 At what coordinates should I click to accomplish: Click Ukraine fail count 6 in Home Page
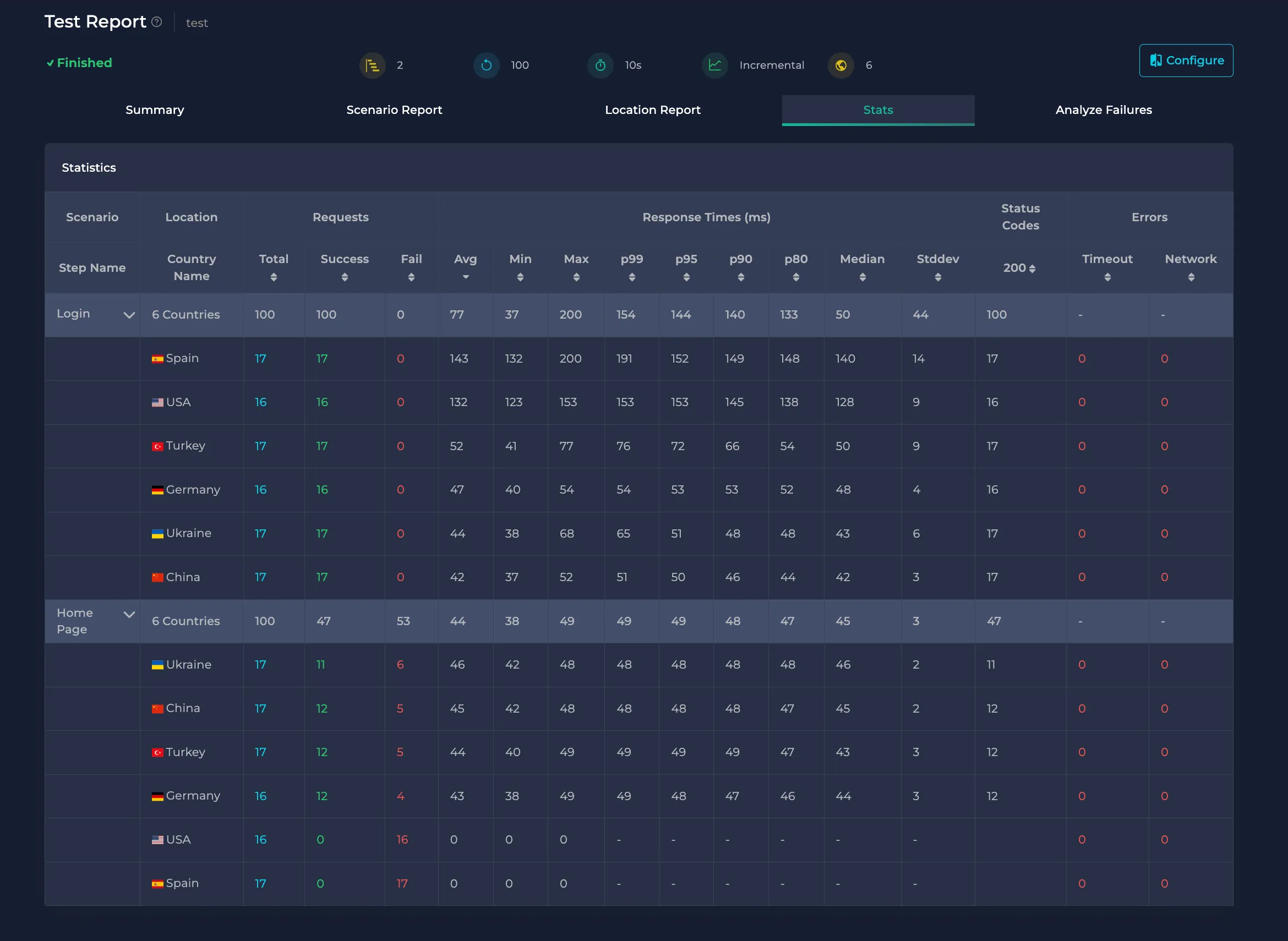401,665
